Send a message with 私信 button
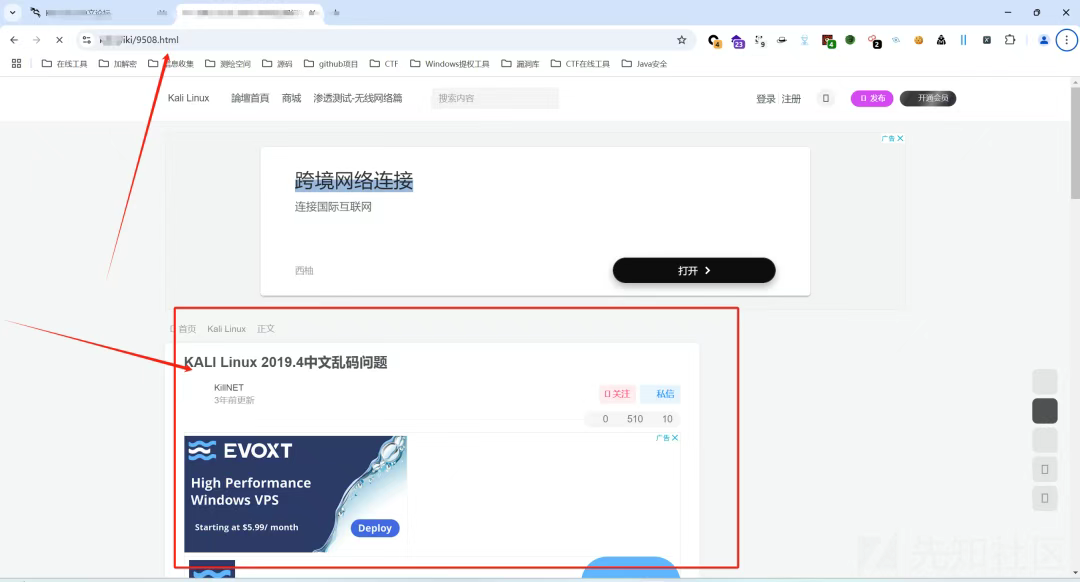Screen dimensions: 1080x582 (x=661, y=393)
